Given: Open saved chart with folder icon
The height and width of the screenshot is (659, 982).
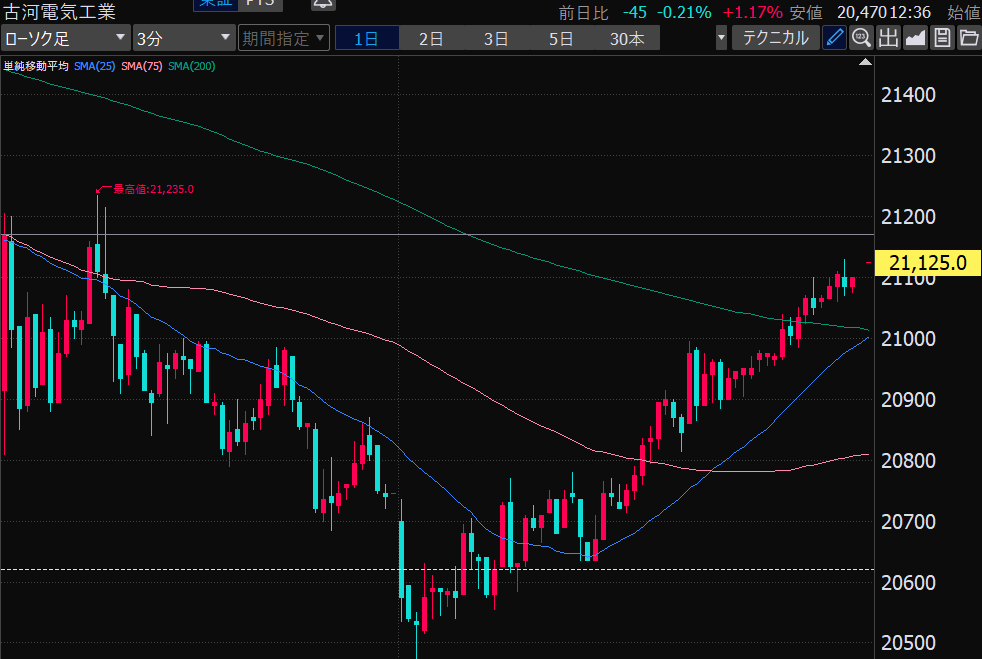Looking at the screenshot, I should pos(968,39).
